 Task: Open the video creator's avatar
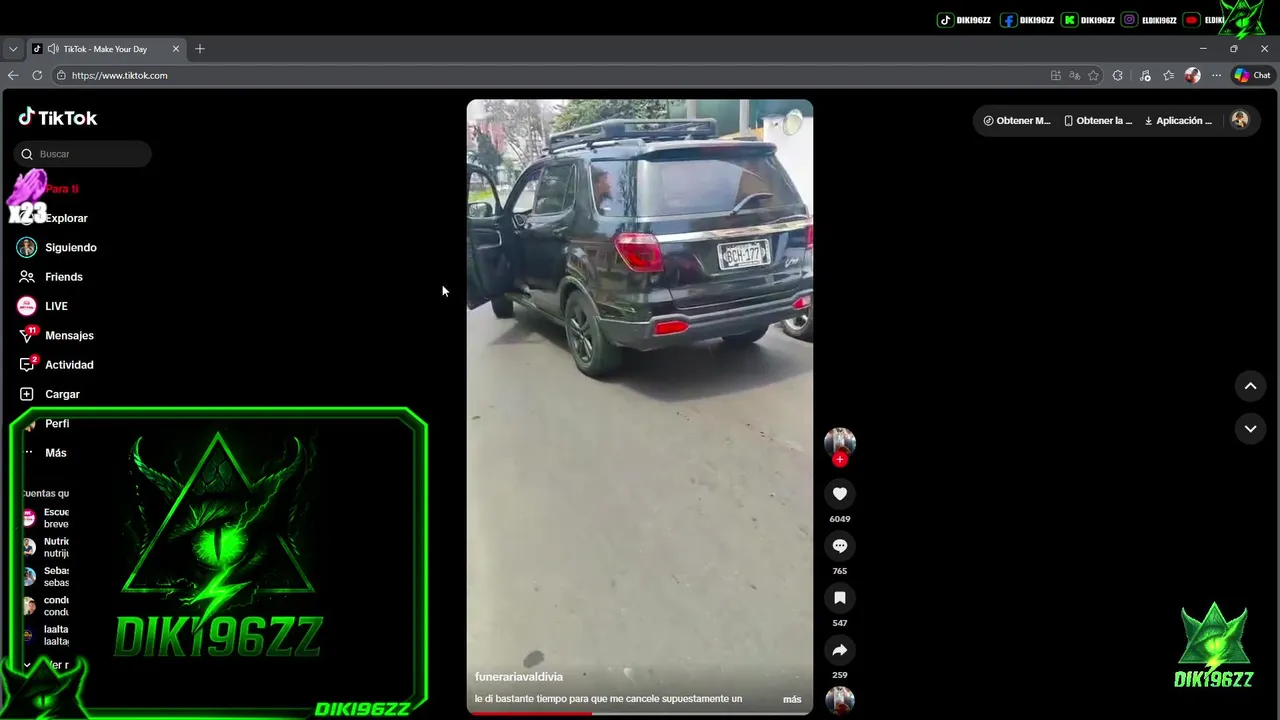tap(840, 442)
